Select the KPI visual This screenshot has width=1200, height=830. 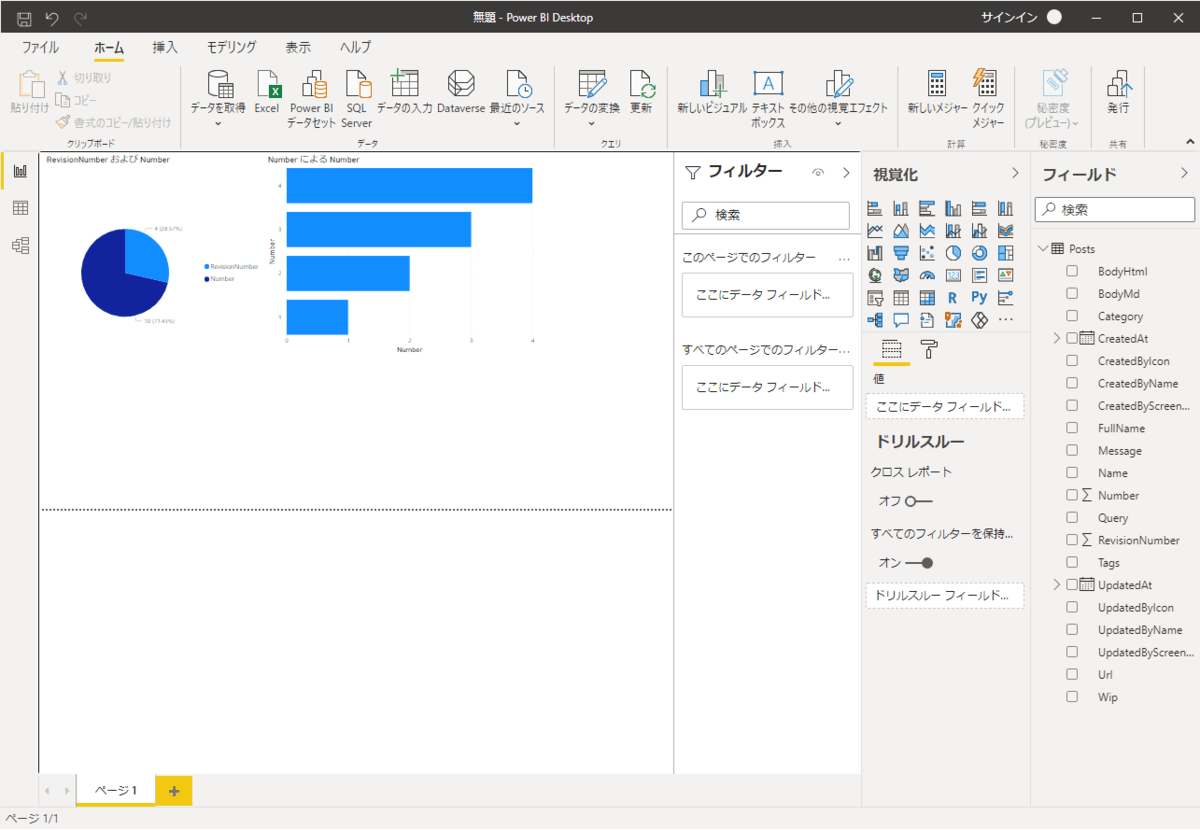point(1005,275)
